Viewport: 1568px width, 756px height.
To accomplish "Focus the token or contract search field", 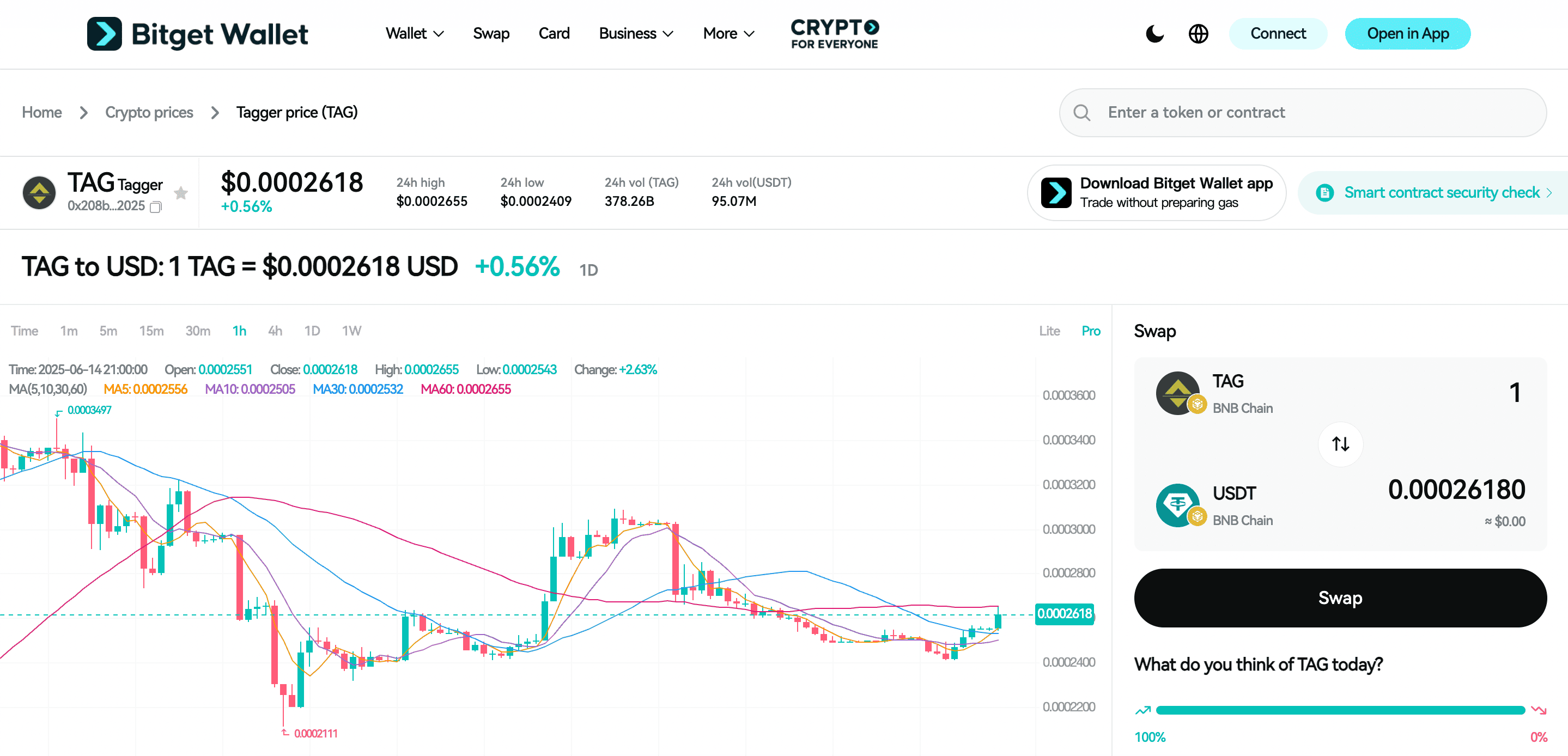I will coord(1303,113).
